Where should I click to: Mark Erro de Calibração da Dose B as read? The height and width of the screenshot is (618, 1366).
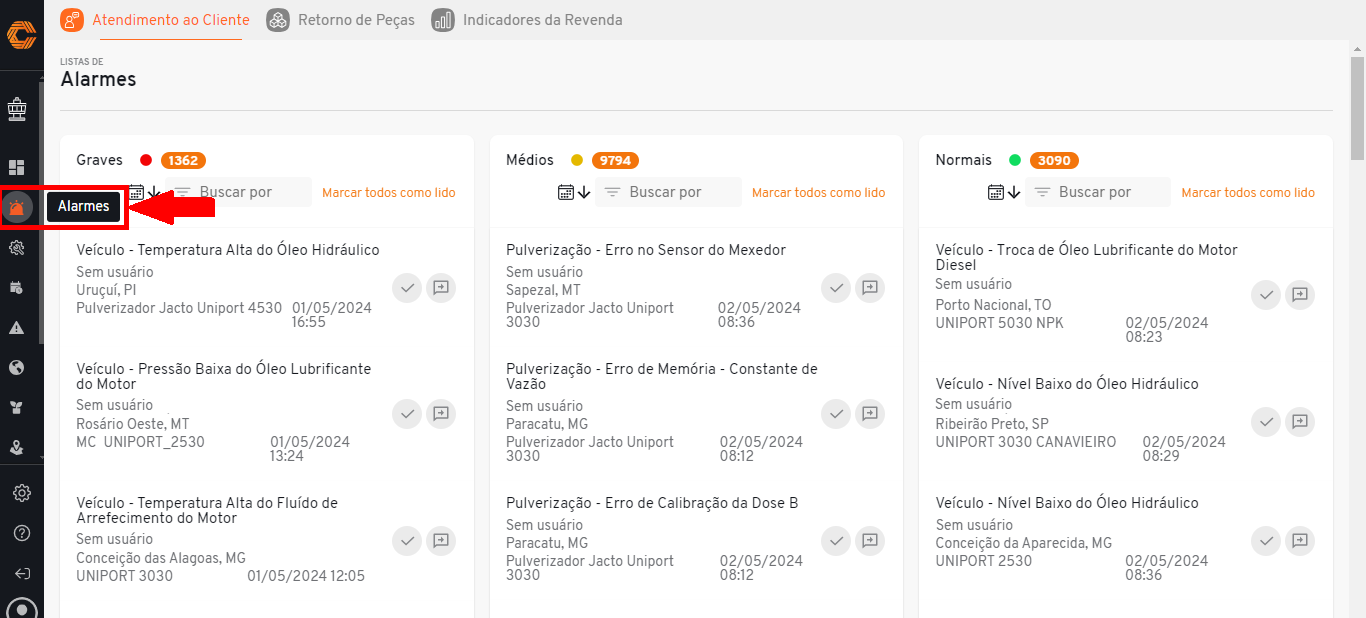(x=837, y=541)
